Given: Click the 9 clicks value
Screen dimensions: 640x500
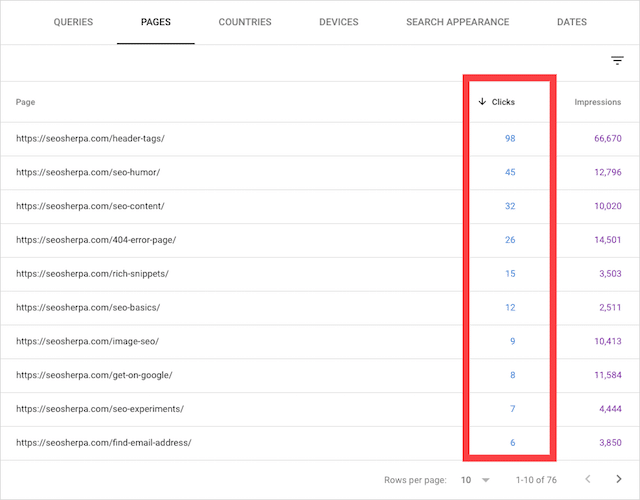Looking at the screenshot, I should coord(513,341).
